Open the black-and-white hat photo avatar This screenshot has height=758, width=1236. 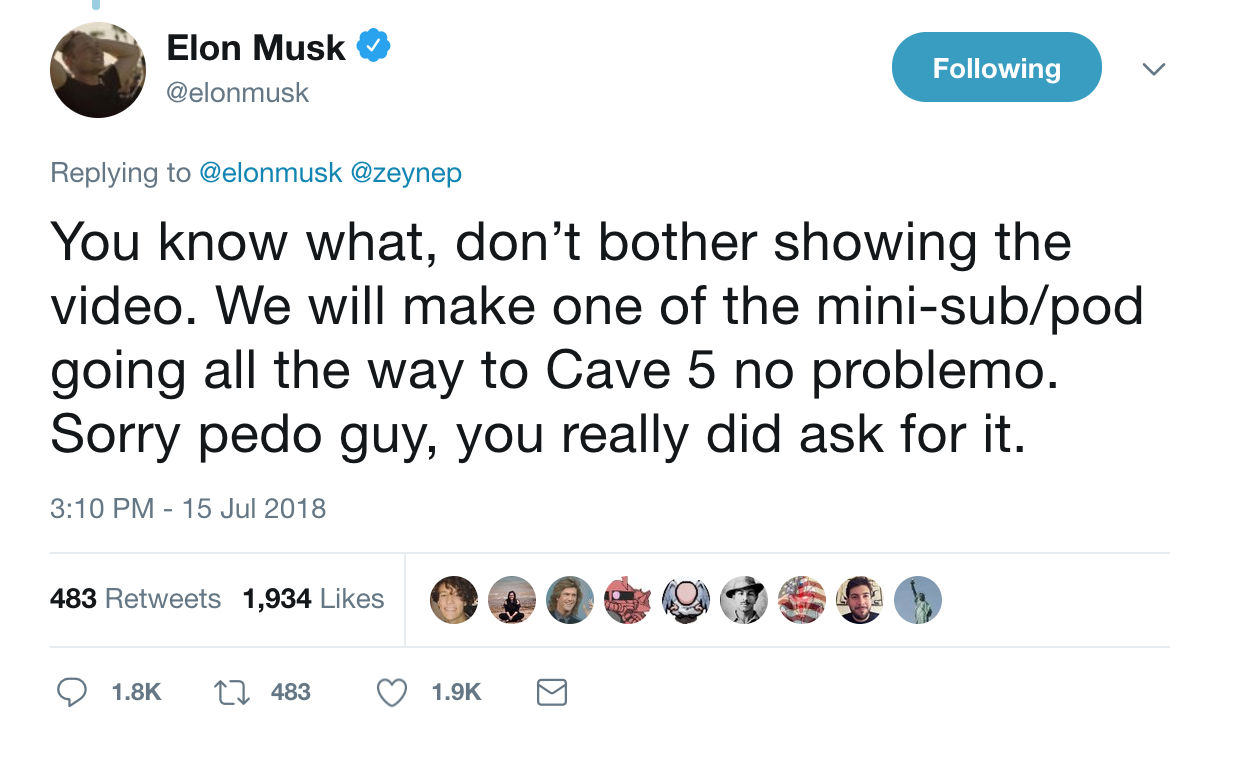(743, 600)
